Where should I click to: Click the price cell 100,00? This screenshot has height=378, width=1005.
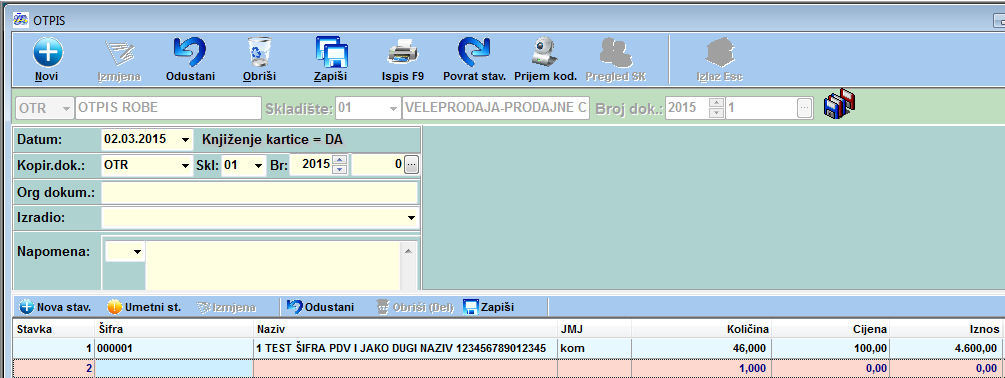coord(831,349)
